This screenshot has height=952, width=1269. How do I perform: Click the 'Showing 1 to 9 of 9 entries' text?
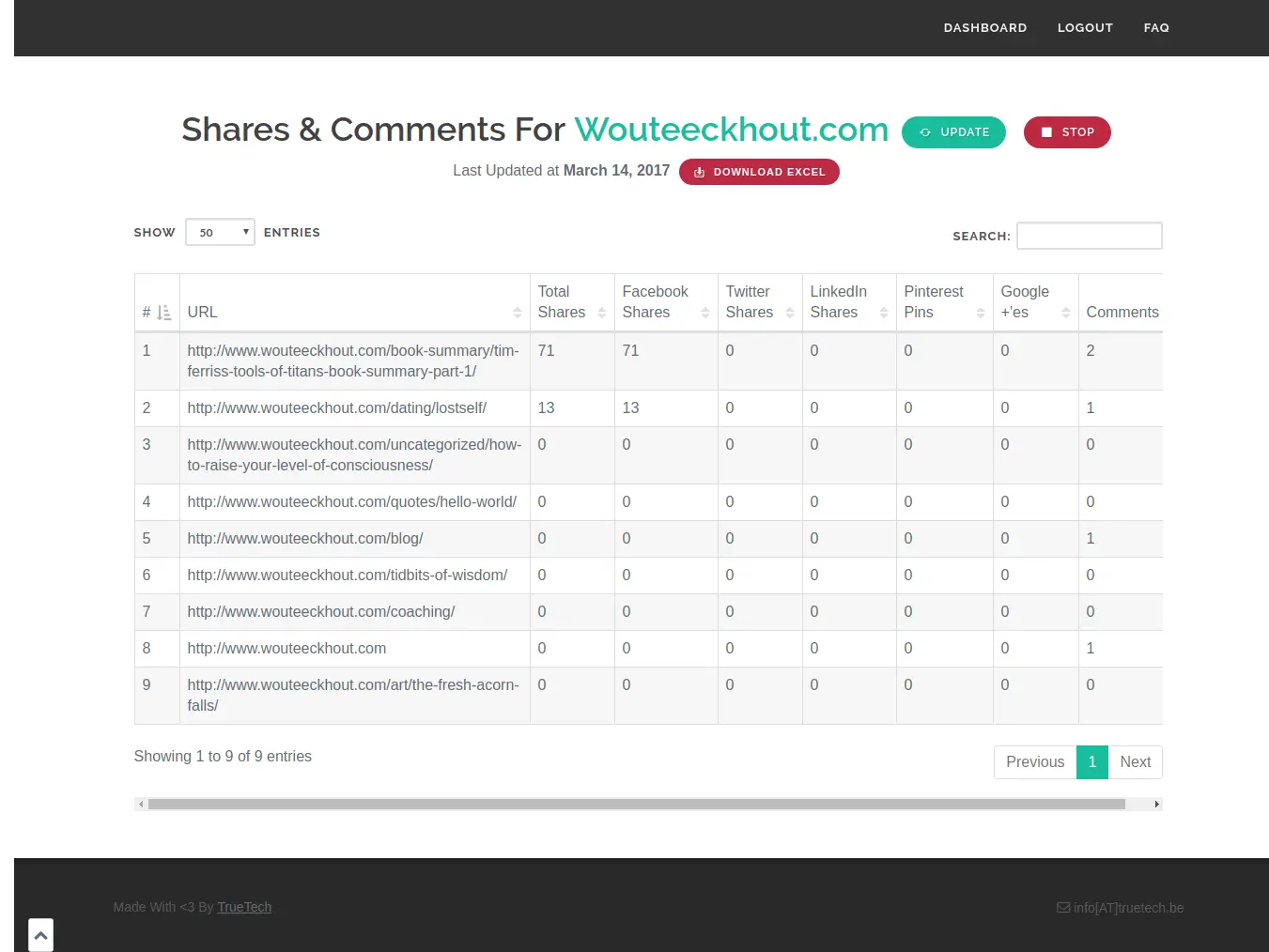coord(223,757)
